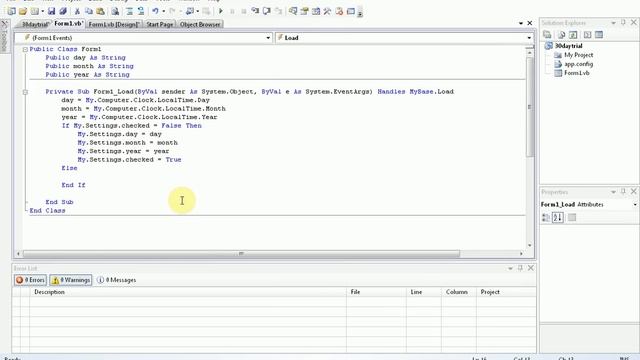Click the code editor horizontal scrollbar thumb
The image size is (640, 360).
pyautogui.click(x=242, y=254)
